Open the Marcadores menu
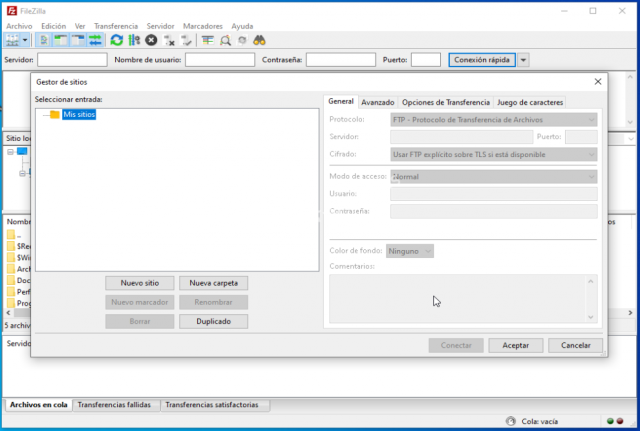Image resolution: width=640 pixels, height=431 pixels. pos(203,26)
